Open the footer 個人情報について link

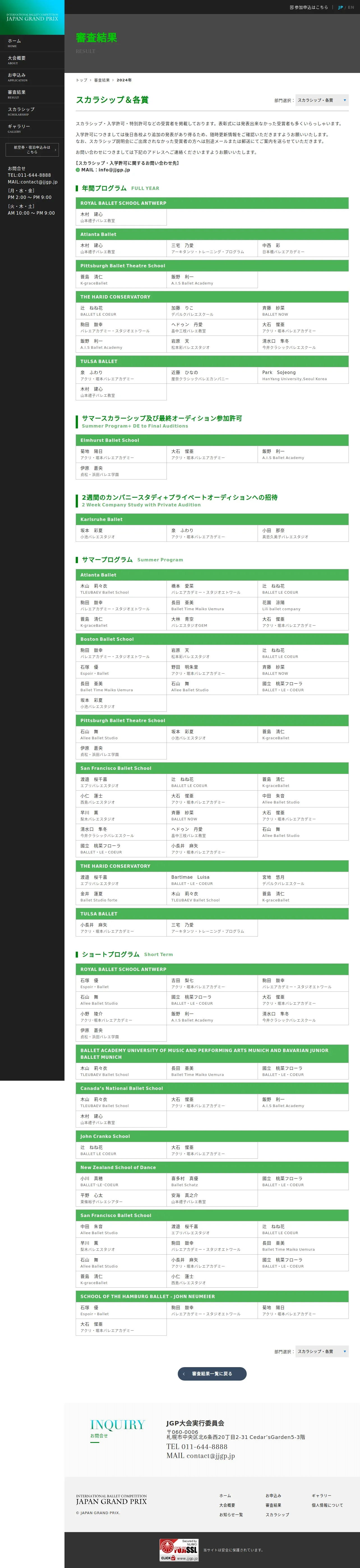tap(327, 1505)
